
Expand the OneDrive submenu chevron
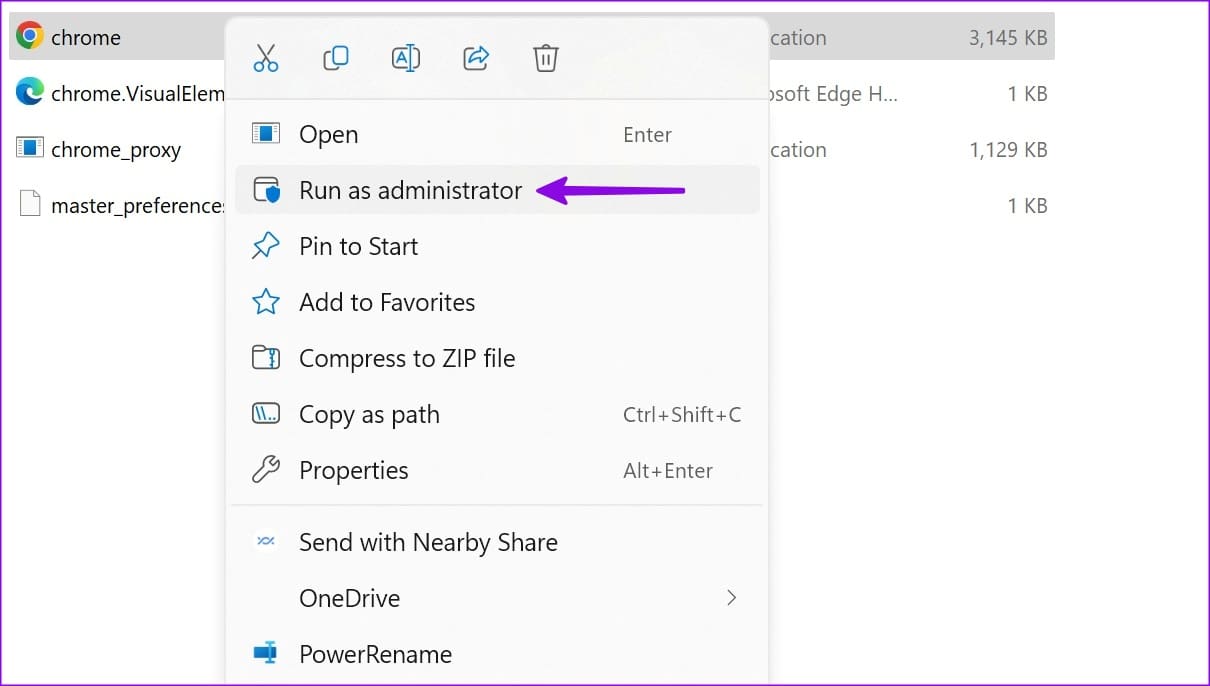pyautogui.click(x=733, y=598)
